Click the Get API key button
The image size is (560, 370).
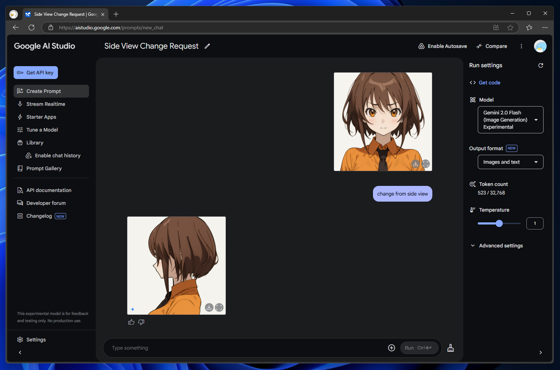coord(36,72)
